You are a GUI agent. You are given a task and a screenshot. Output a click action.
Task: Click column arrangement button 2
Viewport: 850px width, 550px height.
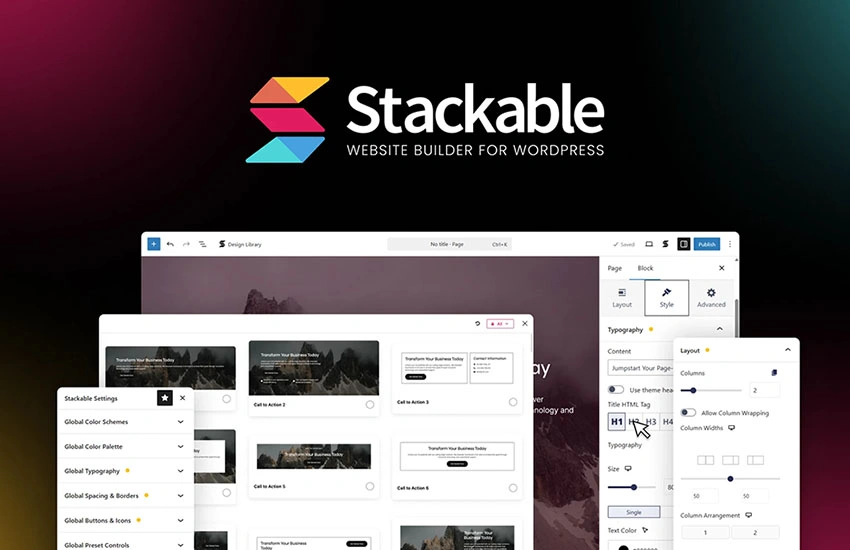tap(755, 533)
